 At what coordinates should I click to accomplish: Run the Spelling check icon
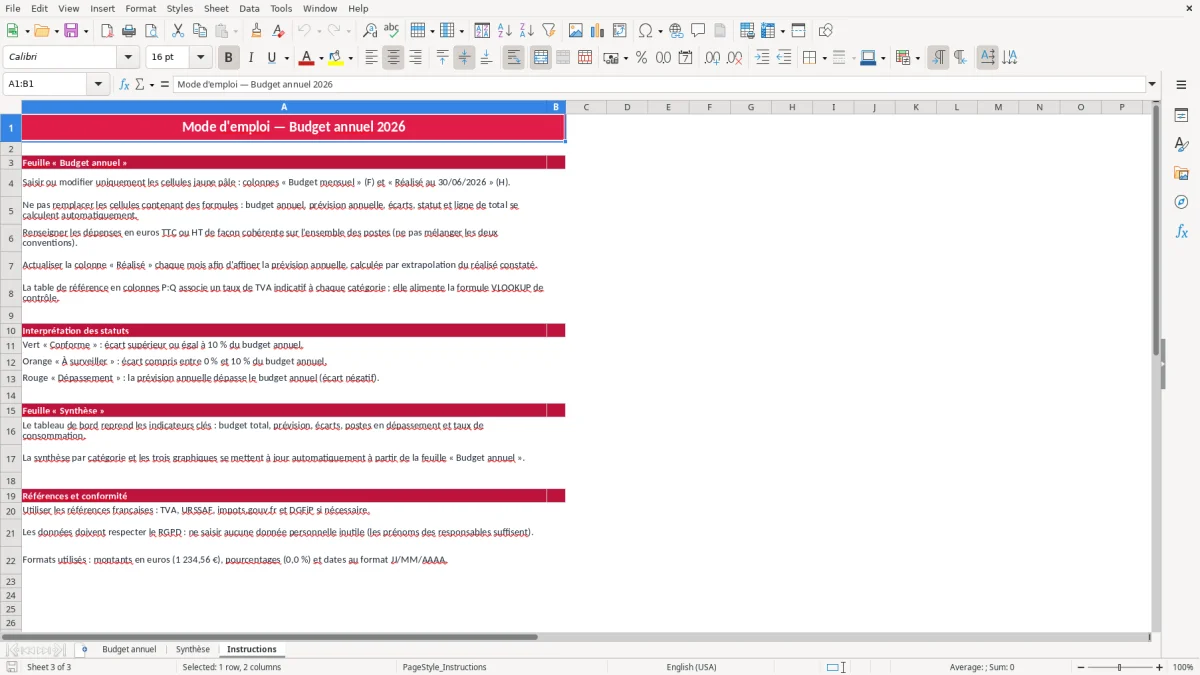coord(391,31)
